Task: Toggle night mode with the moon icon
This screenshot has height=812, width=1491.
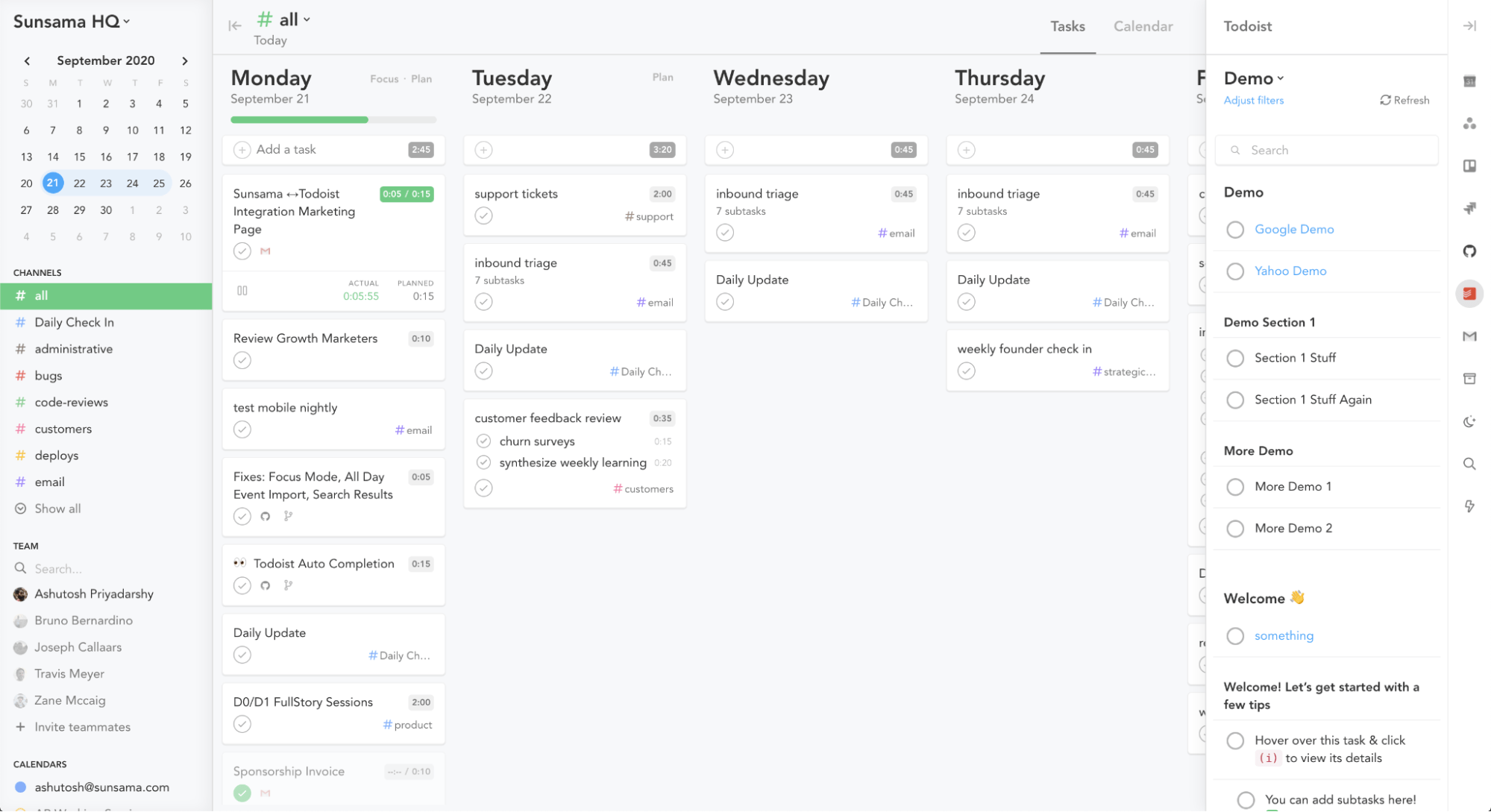Action: coord(1470,422)
